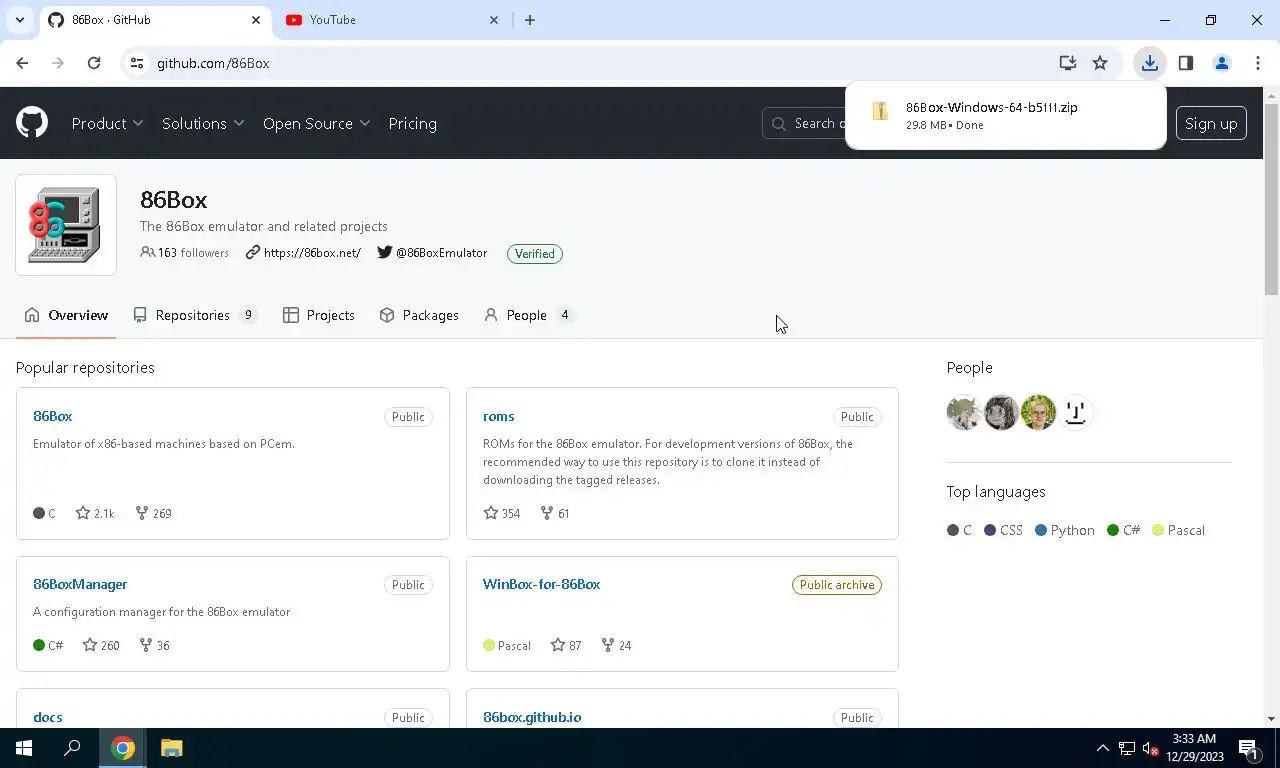Switch to the Packages tab
The height and width of the screenshot is (768, 1280).
tap(419, 315)
